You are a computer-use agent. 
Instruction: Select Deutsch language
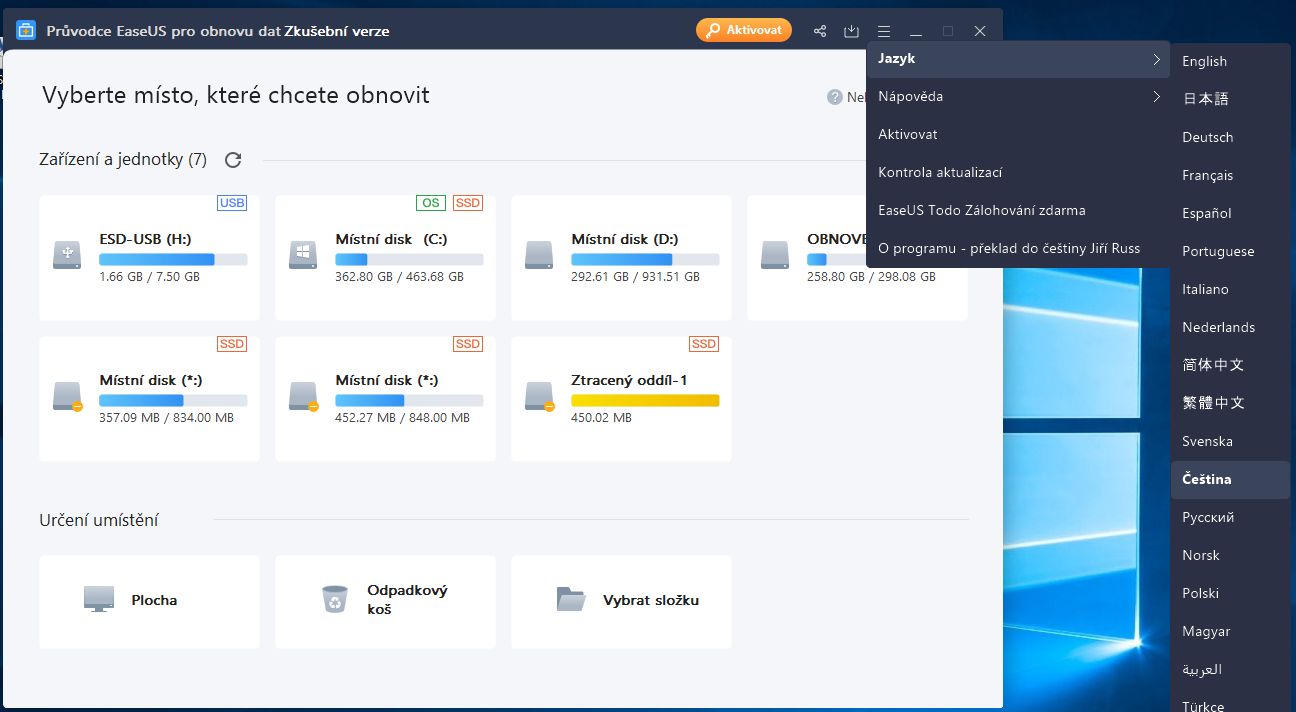[1230, 137]
